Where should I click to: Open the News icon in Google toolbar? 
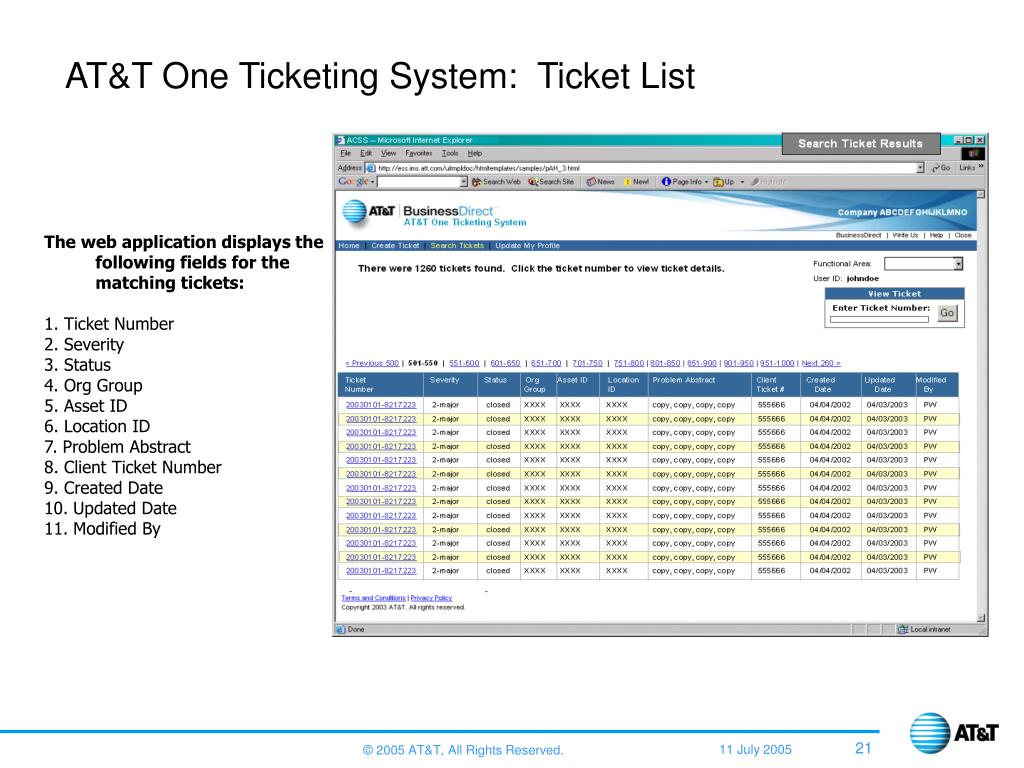point(591,182)
